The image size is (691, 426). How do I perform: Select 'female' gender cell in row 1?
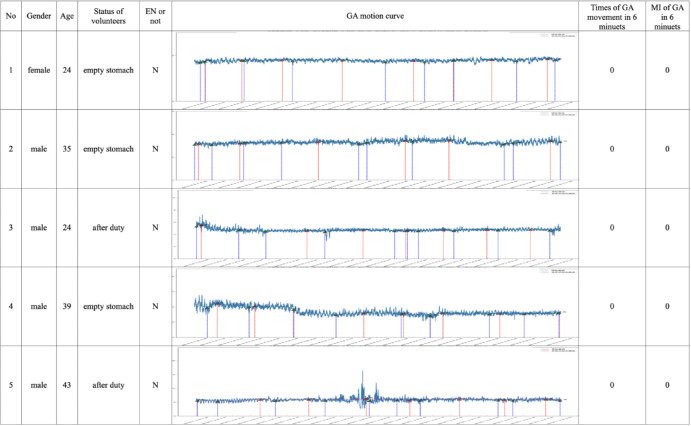tap(39, 70)
